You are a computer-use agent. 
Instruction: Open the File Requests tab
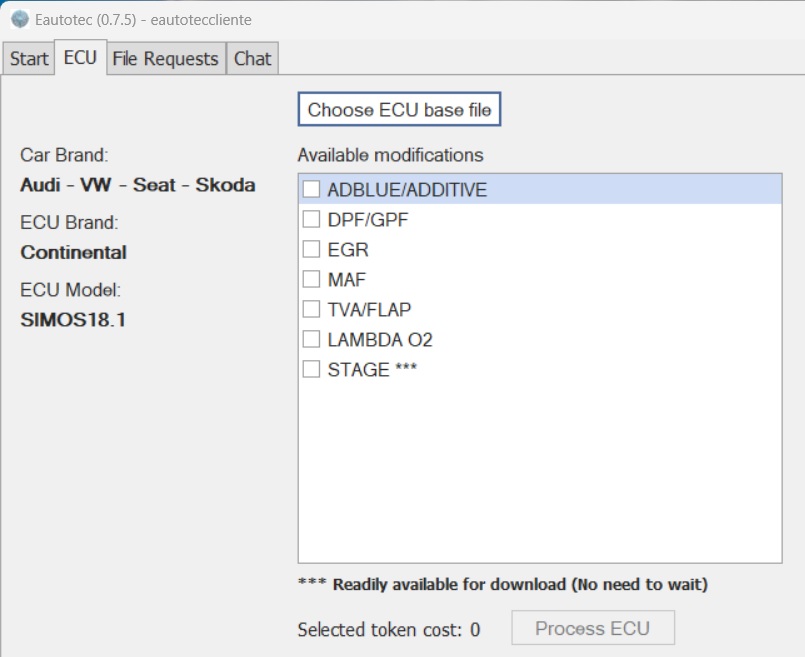pos(165,59)
